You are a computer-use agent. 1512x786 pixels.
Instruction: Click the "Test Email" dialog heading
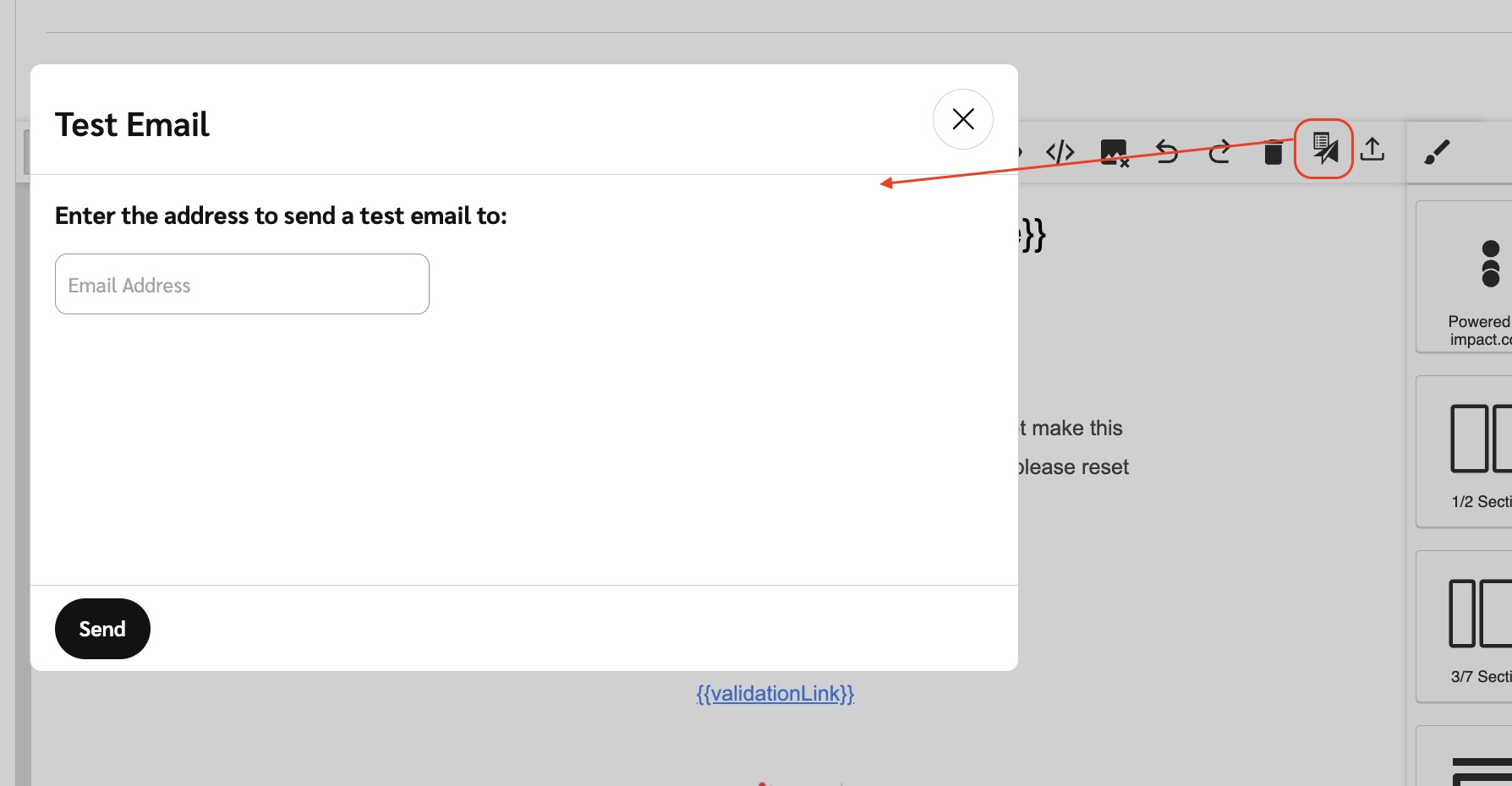click(x=132, y=125)
